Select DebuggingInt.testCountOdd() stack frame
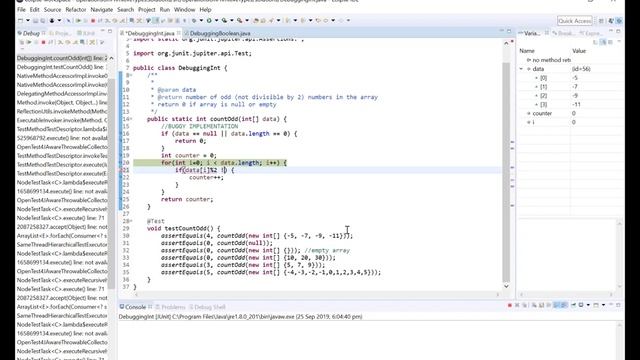The width and height of the screenshot is (640, 360). (62, 67)
